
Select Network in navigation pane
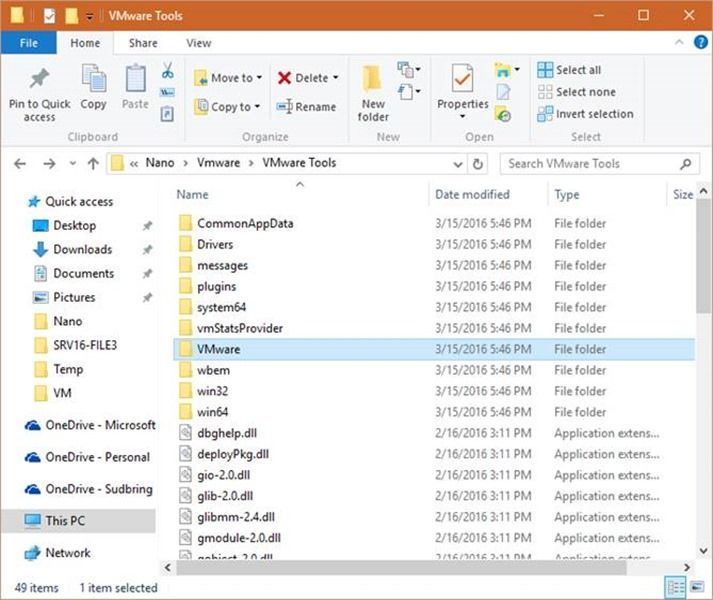68,553
